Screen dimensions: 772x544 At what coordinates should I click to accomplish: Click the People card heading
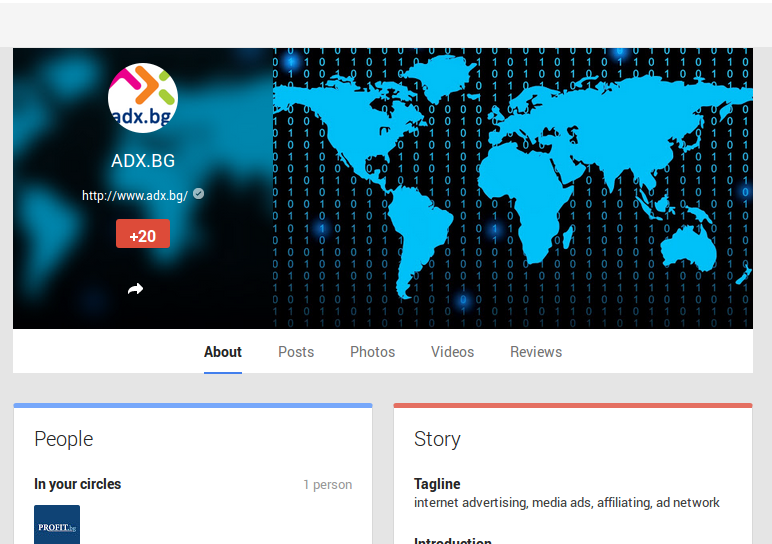pyautogui.click(x=64, y=439)
